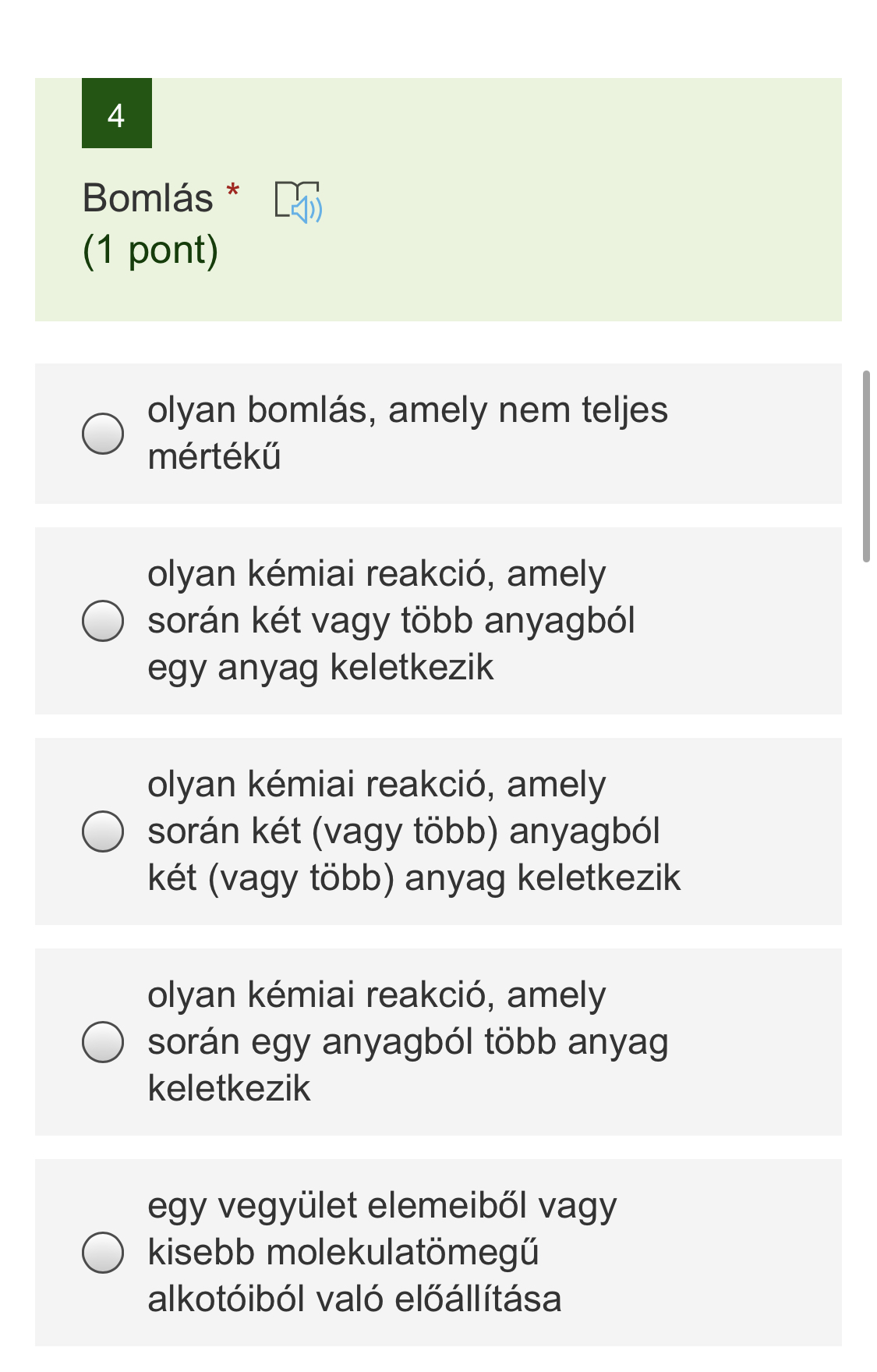
Task: Click the text 'kisebb molekulatömegű' in the last option
Action: pos(343,1253)
